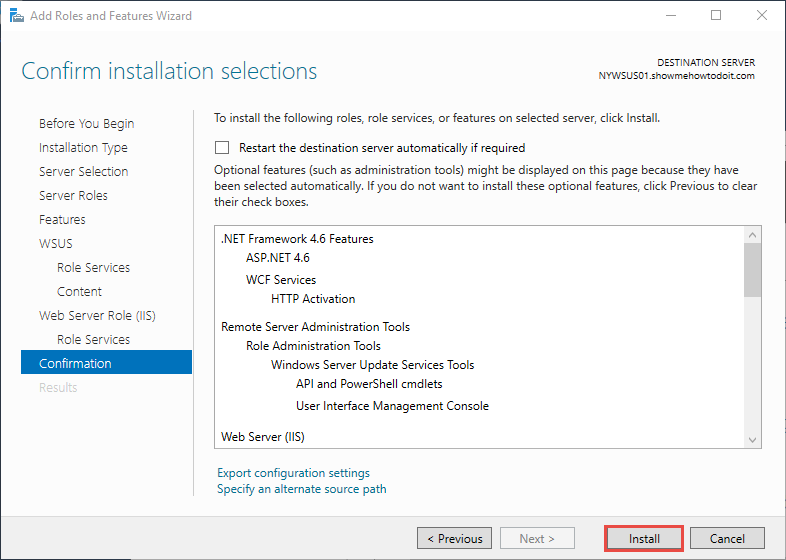
Task: Go to Web Server Role (IIS) step
Action: [97, 316]
